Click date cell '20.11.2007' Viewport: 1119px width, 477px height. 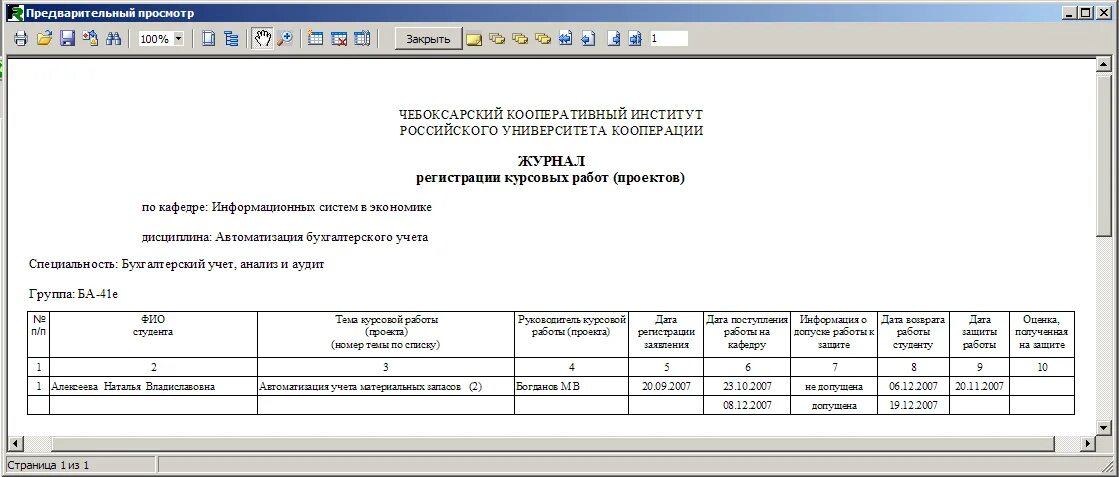click(x=979, y=386)
